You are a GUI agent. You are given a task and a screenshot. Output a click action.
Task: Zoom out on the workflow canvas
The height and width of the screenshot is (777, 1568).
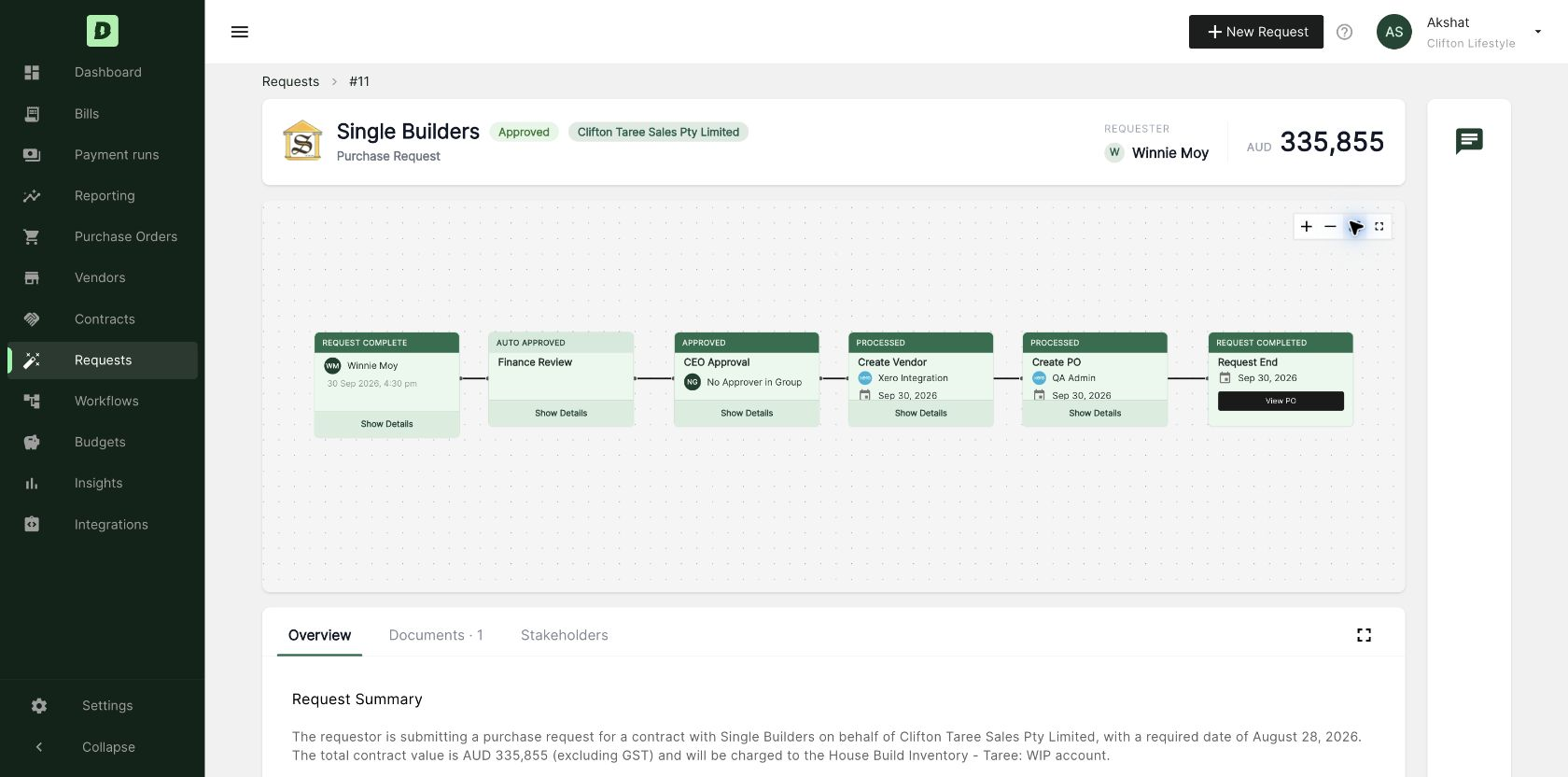point(1331,227)
